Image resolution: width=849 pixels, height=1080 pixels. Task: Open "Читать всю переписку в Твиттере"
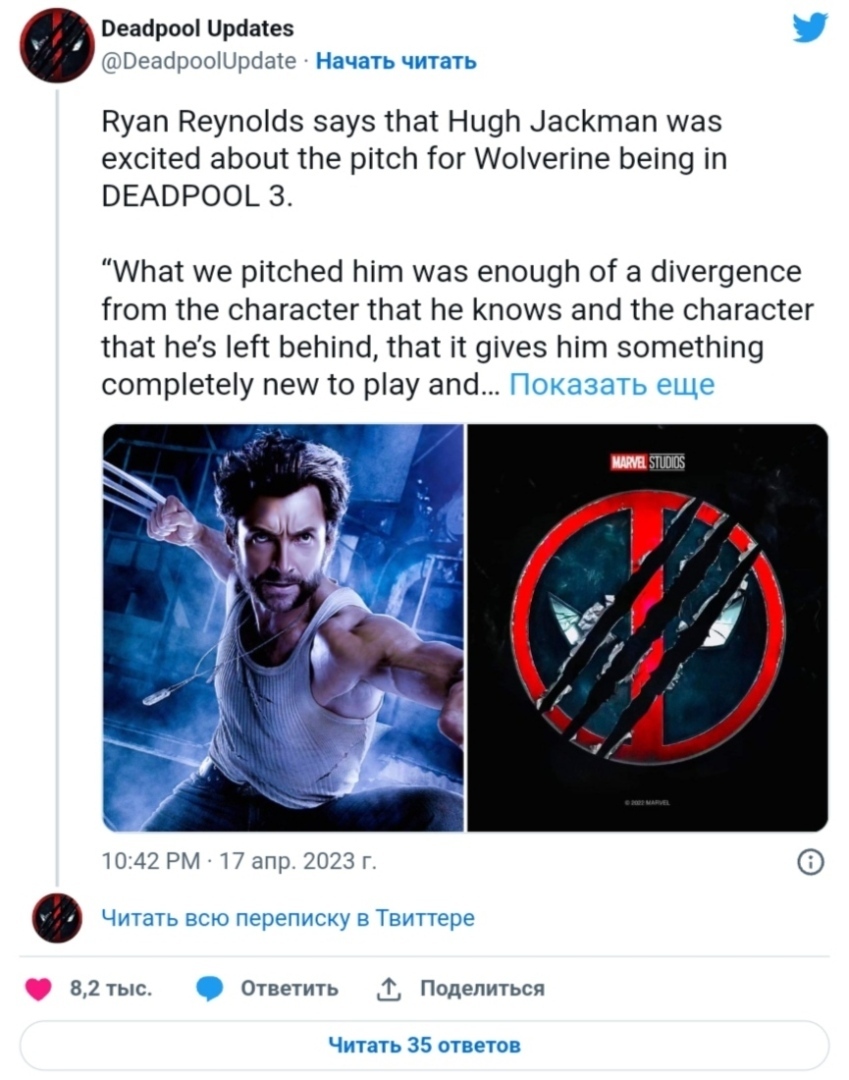coord(289,918)
